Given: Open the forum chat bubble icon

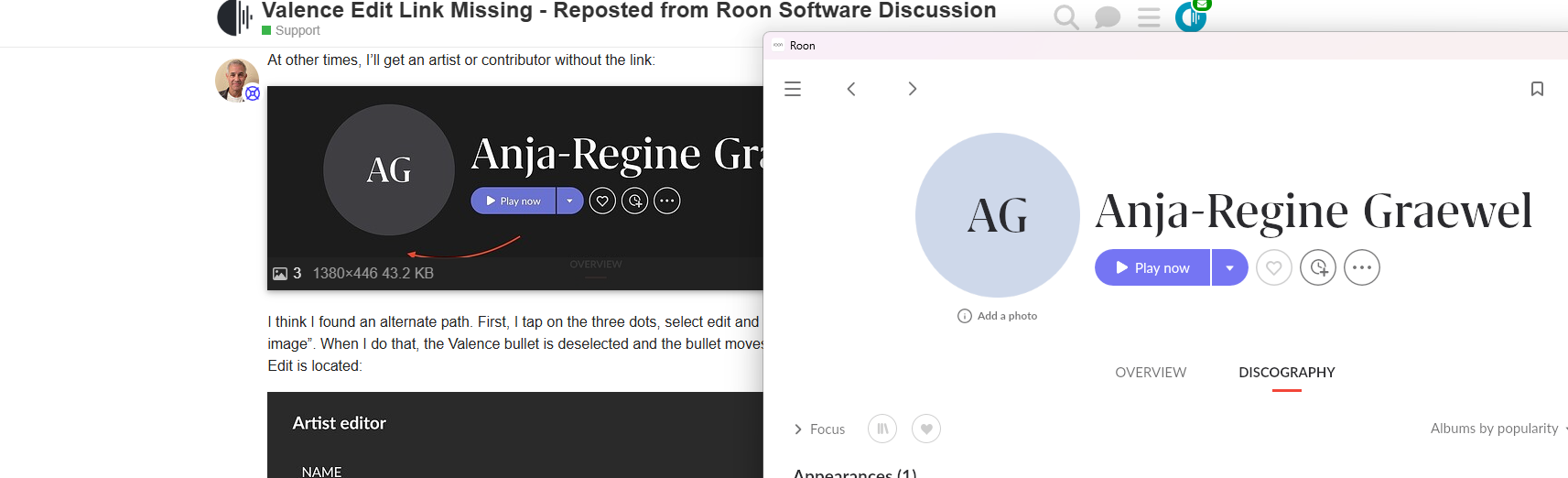Looking at the screenshot, I should click(x=1108, y=17).
